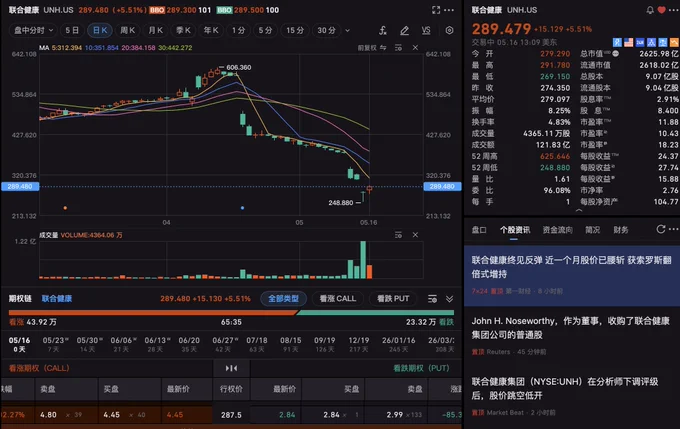The image size is (680, 429).
Task: Select the 30分 minute chart
Action: pos(326,30)
